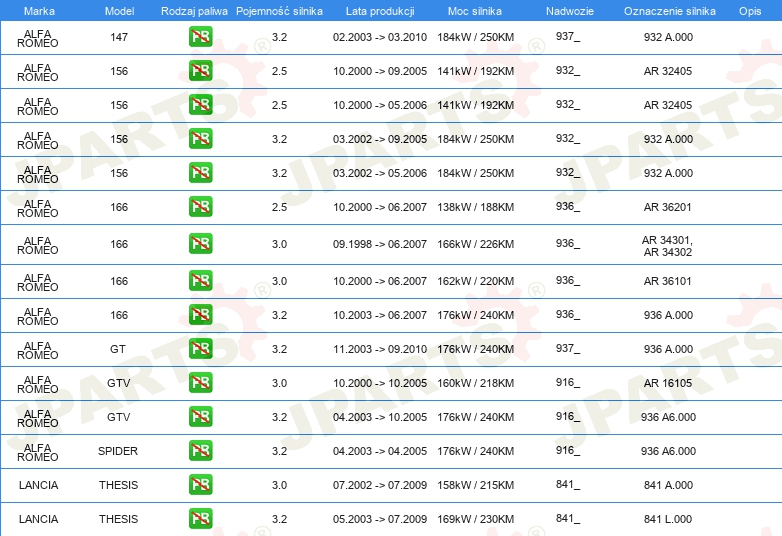The width and height of the screenshot is (782, 536).
Task: Click the Marka column header
Action: (39, 11)
